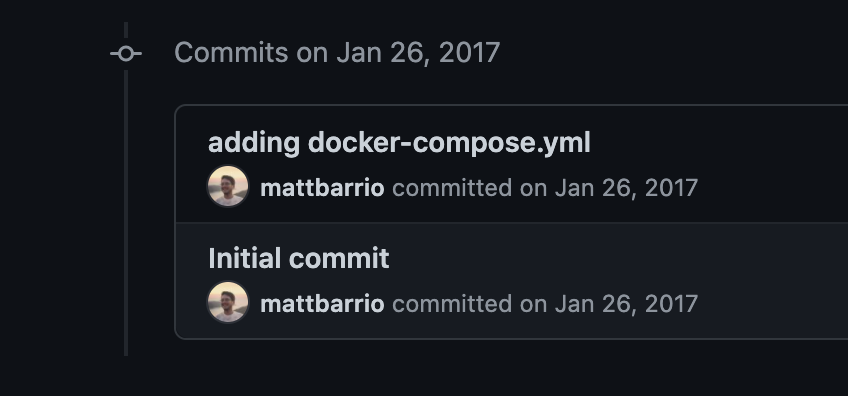Click 'Jan 26, 2017' date in Initial commit row
This screenshot has width=848, height=396.
click(x=626, y=304)
